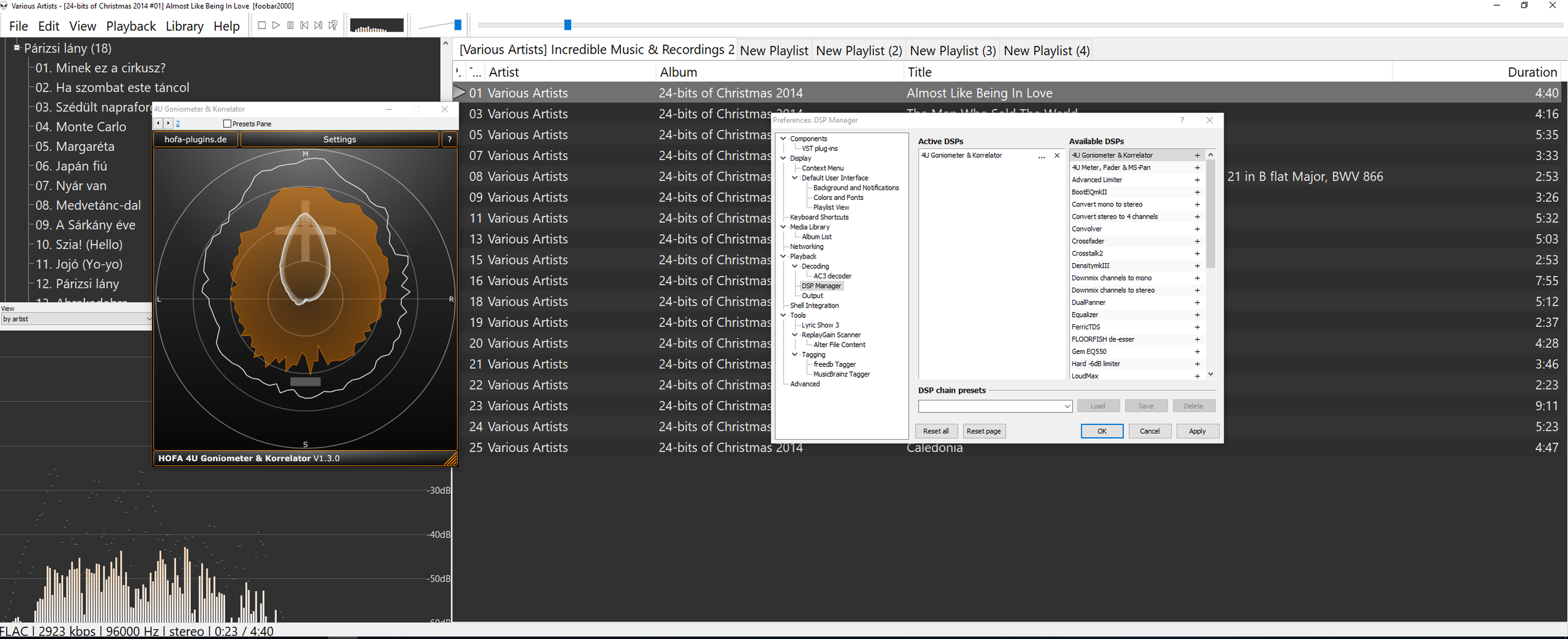Remove 4U Goniometer from Active DSPs
This screenshot has width=1568, height=639.
(x=1057, y=155)
